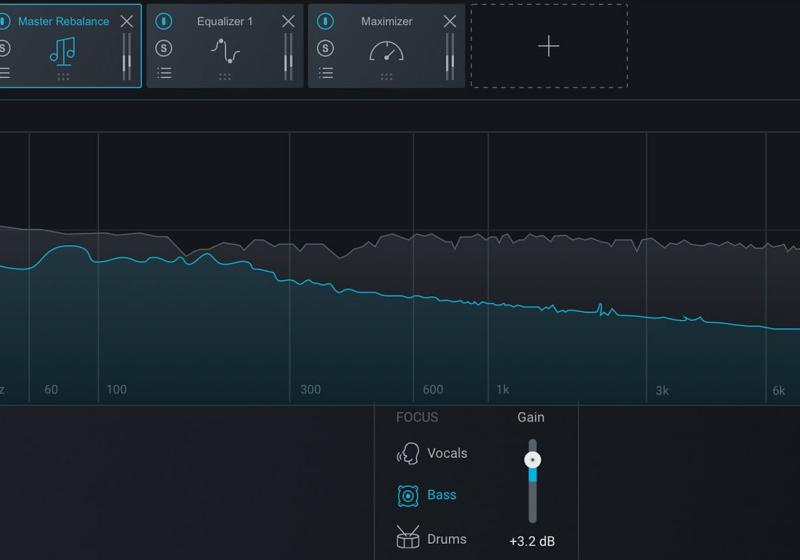Click the Bass speaker icon
800x560 pixels.
coord(408,496)
